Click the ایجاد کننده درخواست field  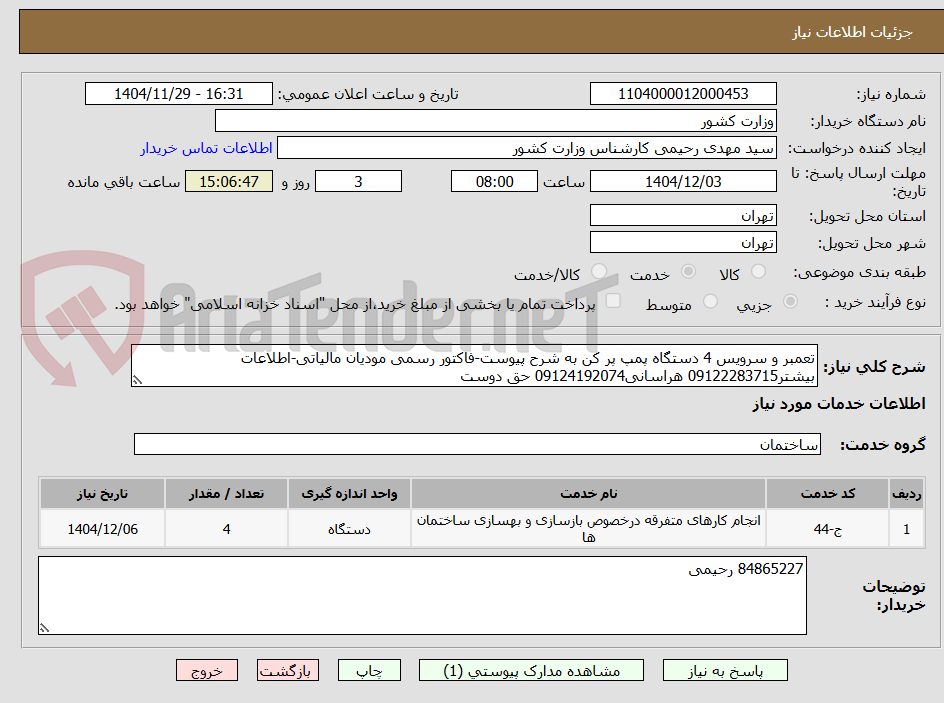pyautogui.click(x=527, y=148)
